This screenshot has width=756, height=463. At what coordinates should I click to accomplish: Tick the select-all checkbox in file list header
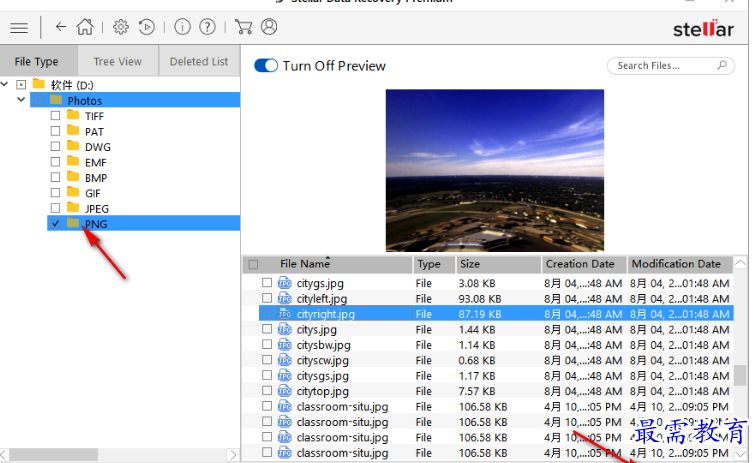[253, 264]
